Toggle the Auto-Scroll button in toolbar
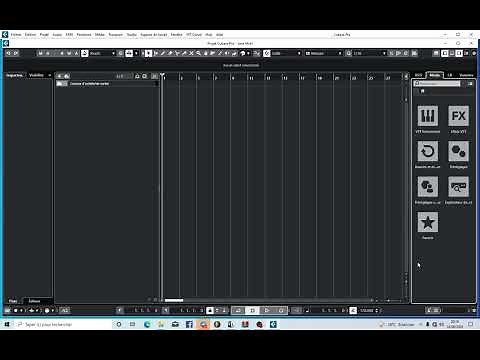480x360 pixels. tap(129, 53)
